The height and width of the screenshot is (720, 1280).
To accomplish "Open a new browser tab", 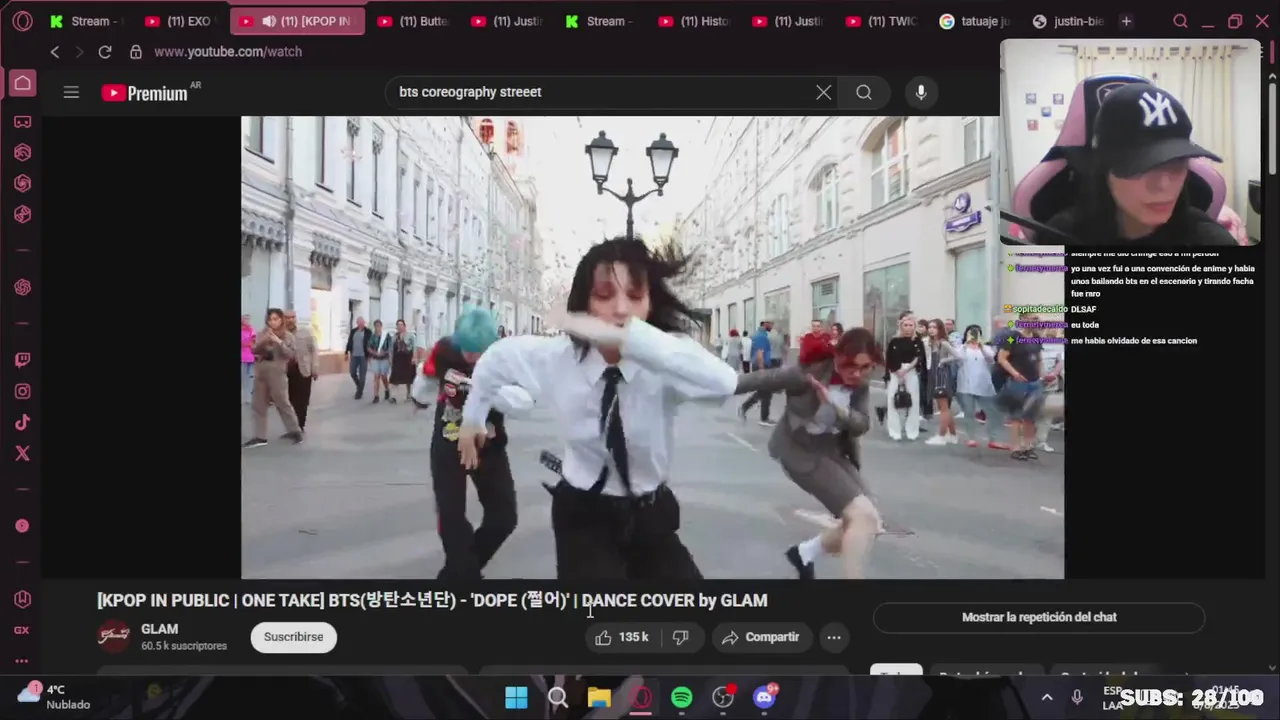I will [1126, 21].
